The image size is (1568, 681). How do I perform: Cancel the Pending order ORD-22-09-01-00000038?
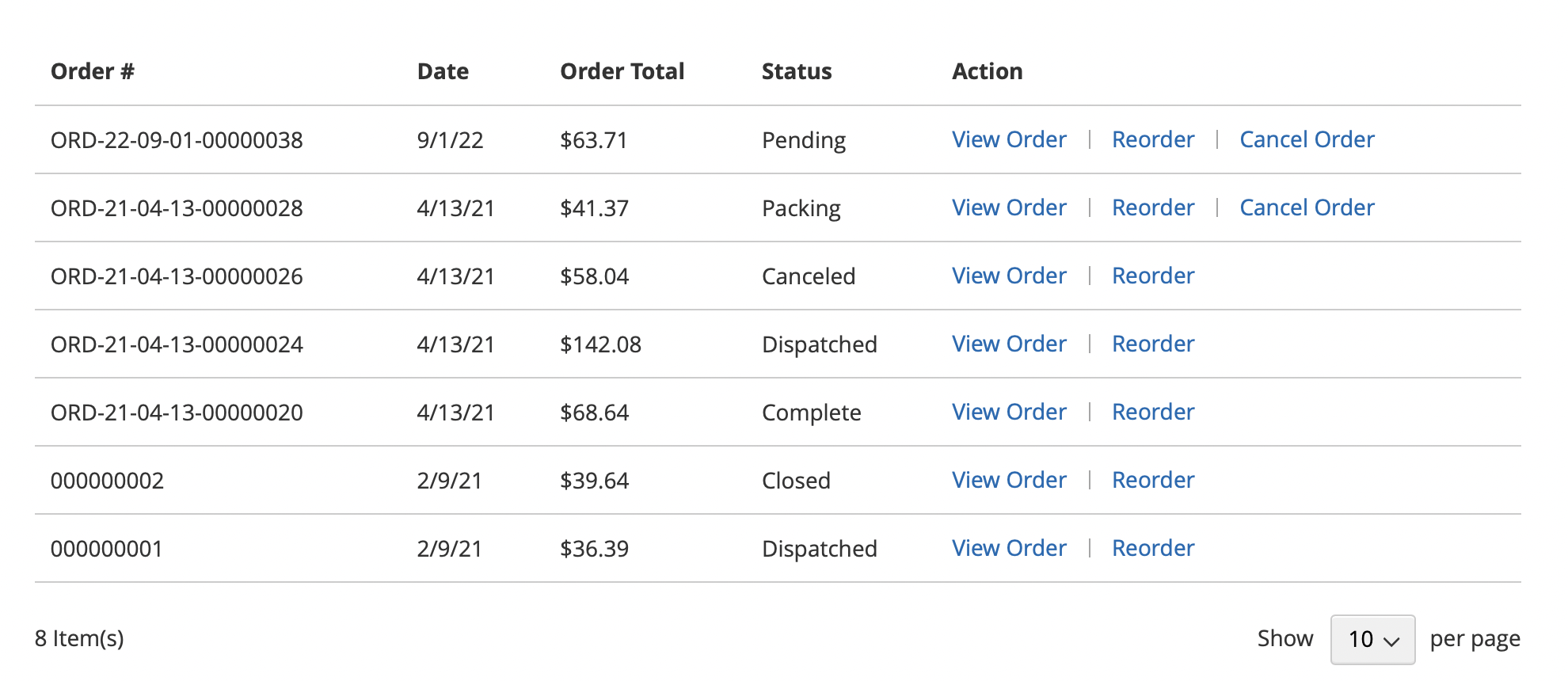[1307, 139]
